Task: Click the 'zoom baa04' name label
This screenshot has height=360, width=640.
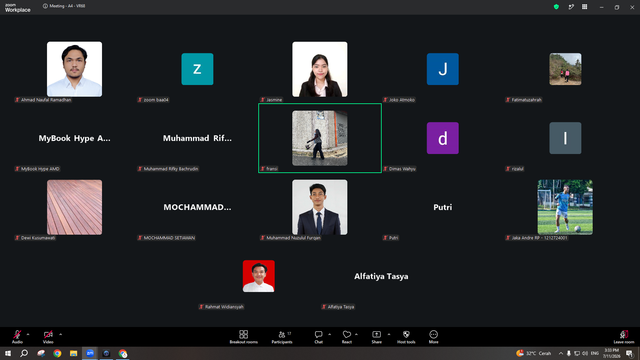Action: click(153, 100)
